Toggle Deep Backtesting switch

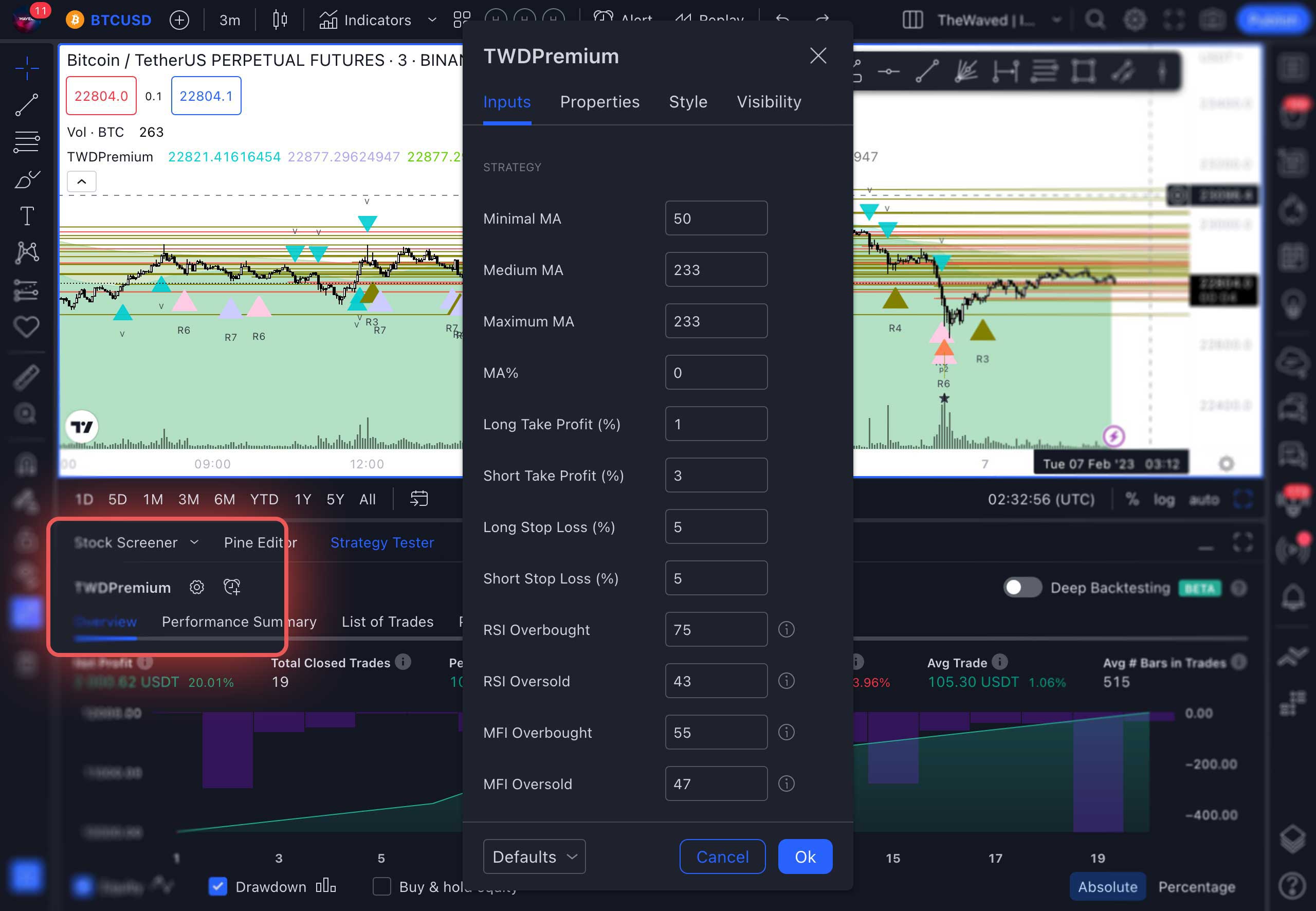[x=1022, y=587]
